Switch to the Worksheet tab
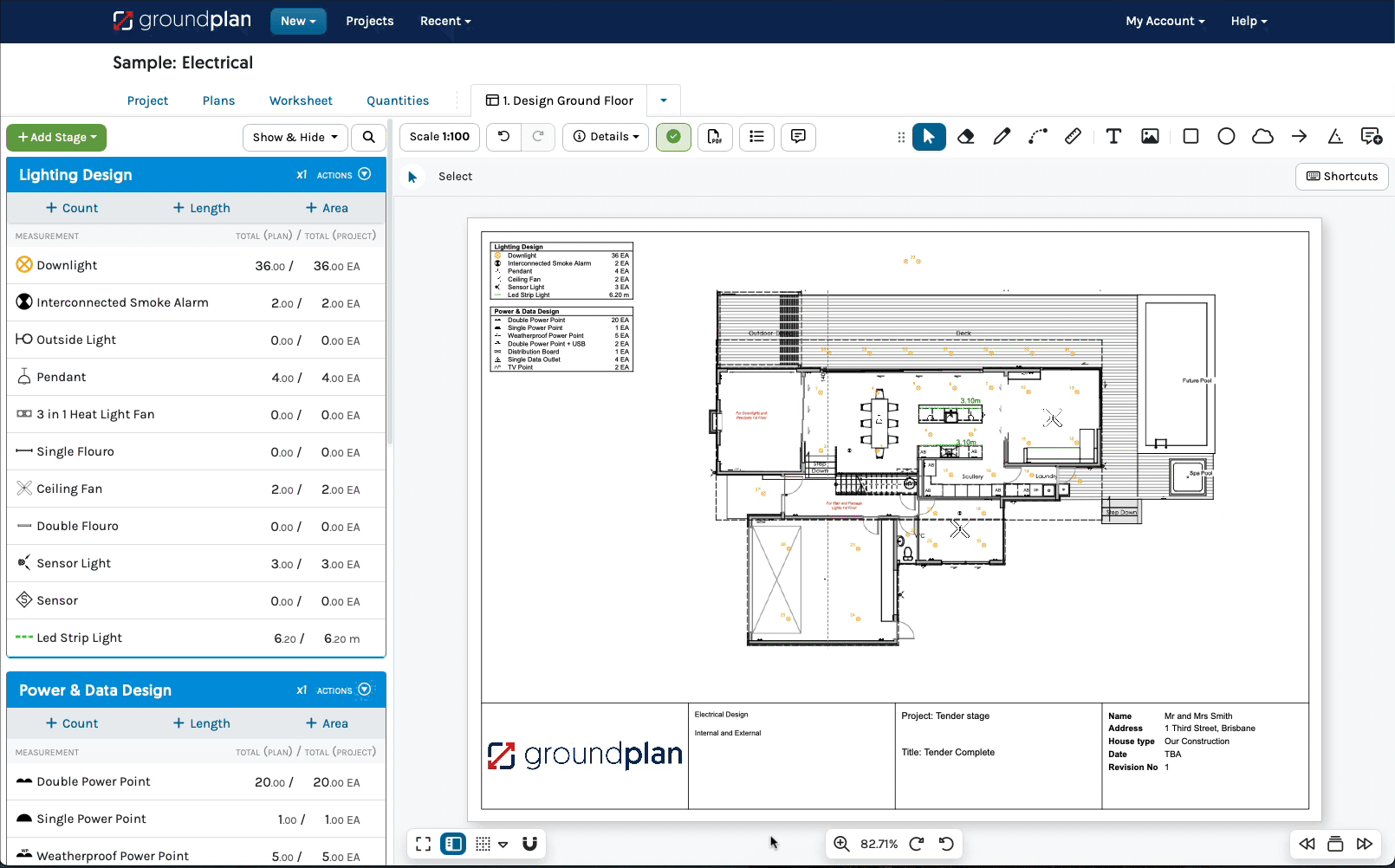Screen dimensions: 1395x868 click(x=301, y=100)
